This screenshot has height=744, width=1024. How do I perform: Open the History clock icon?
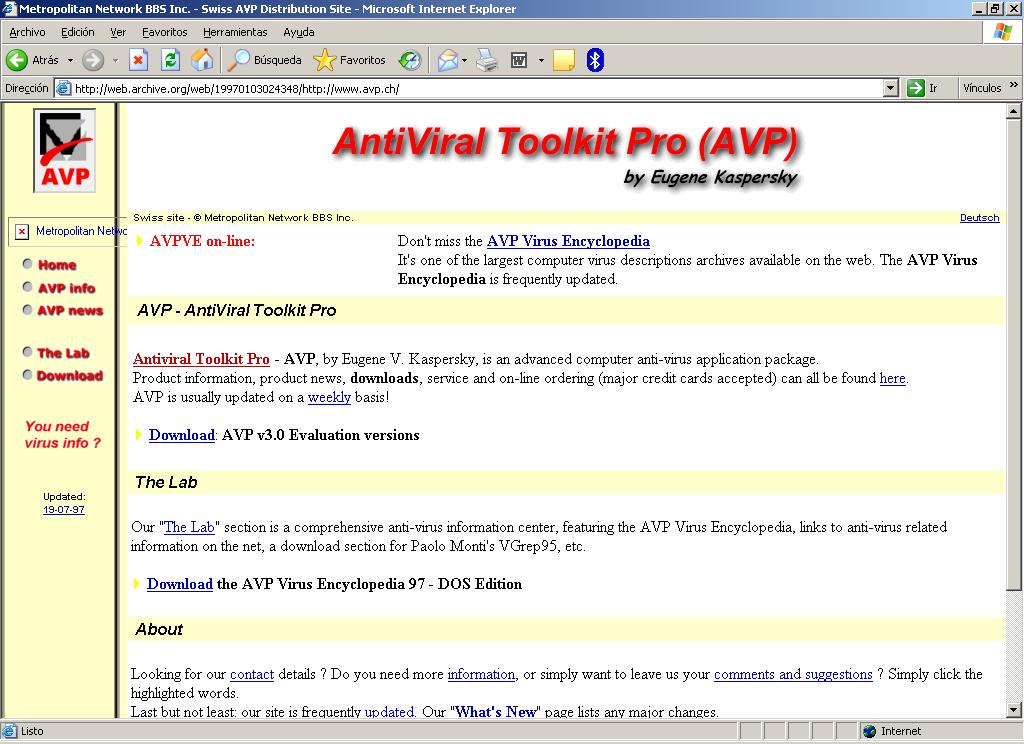[x=410, y=60]
